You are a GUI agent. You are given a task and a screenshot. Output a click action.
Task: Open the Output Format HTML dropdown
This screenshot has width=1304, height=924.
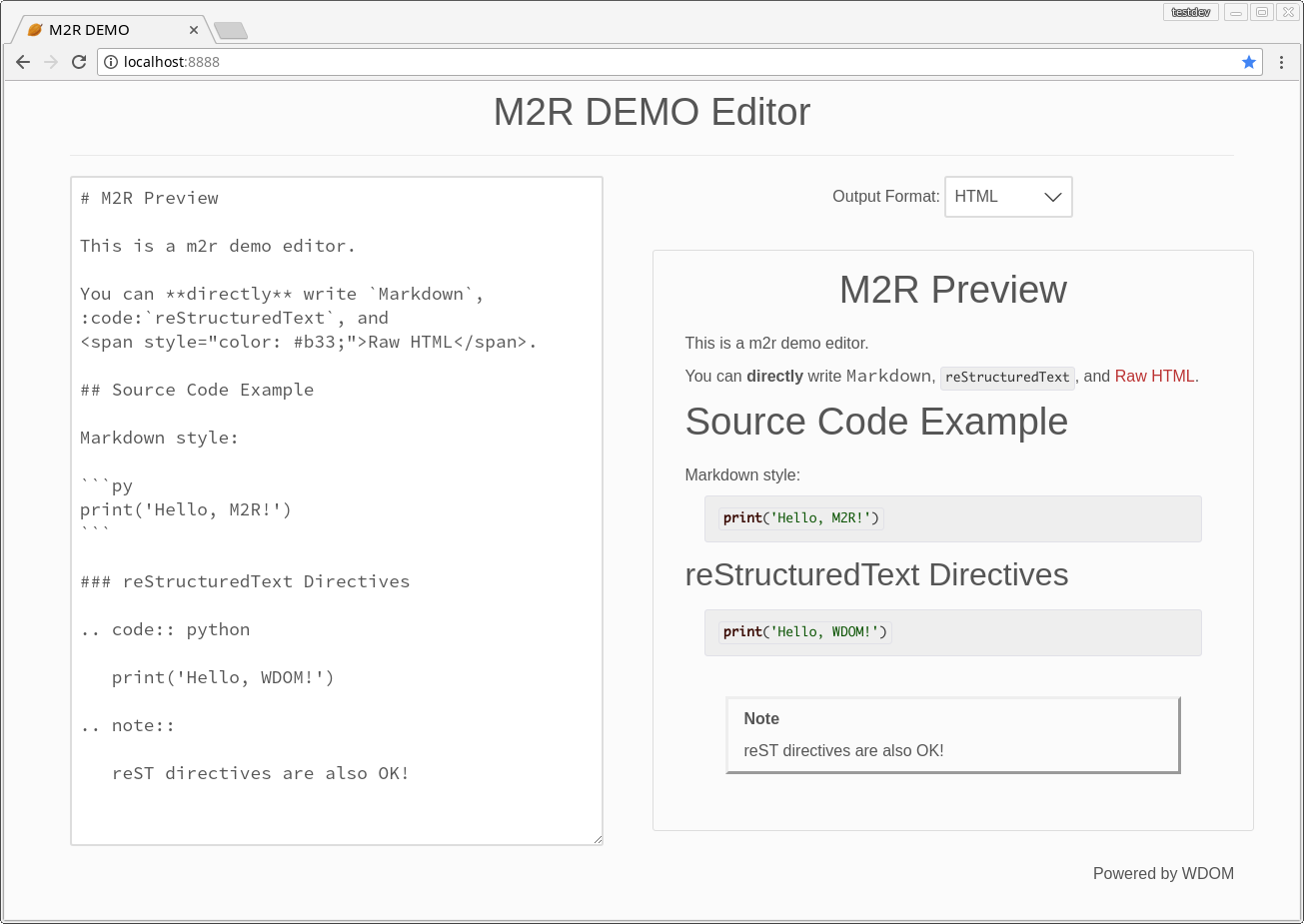point(1008,197)
